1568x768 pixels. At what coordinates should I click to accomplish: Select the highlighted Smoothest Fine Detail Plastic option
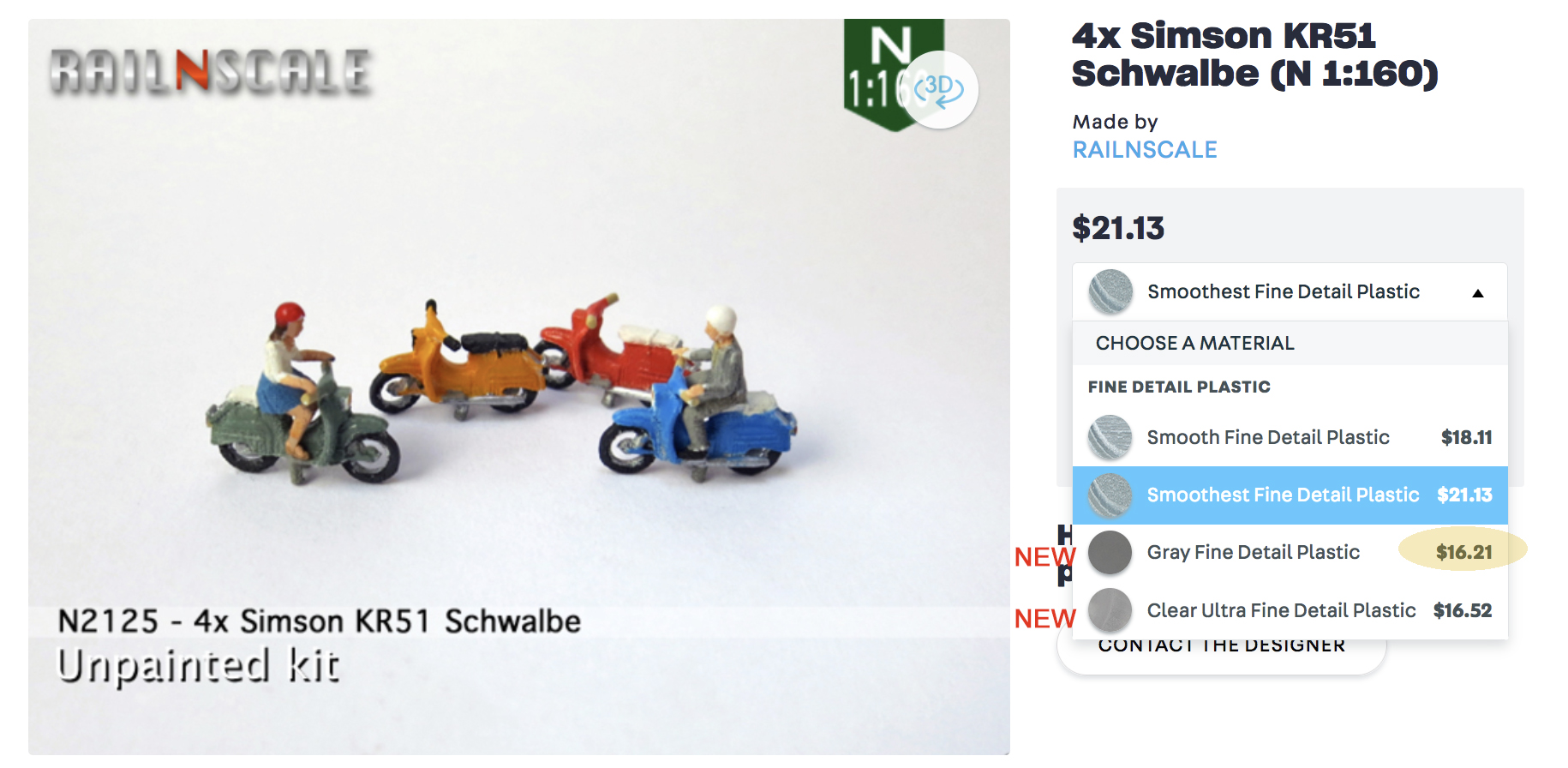point(1283,495)
